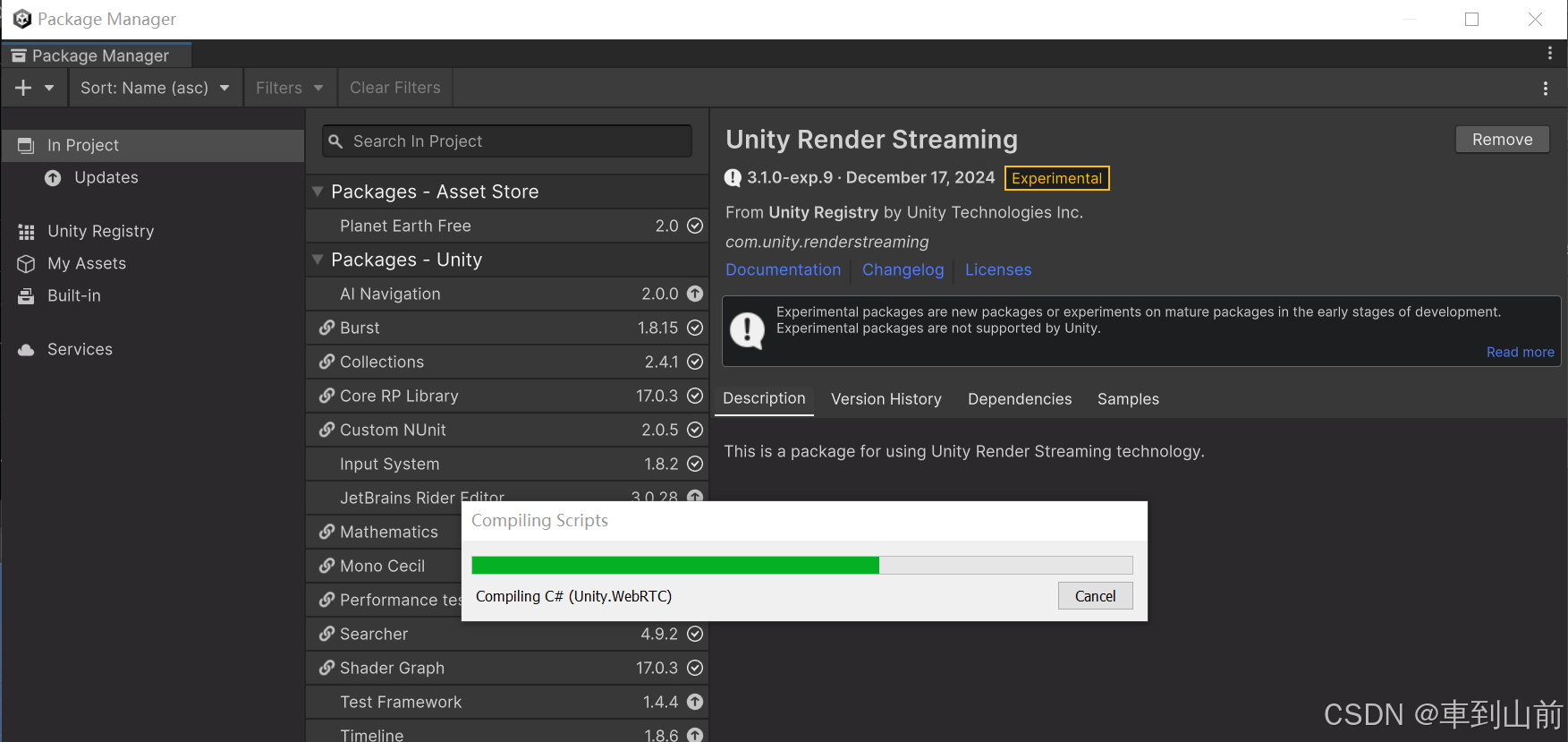Select Burst package row
The width and height of the screenshot is (1568, 742).
[507, 328]
